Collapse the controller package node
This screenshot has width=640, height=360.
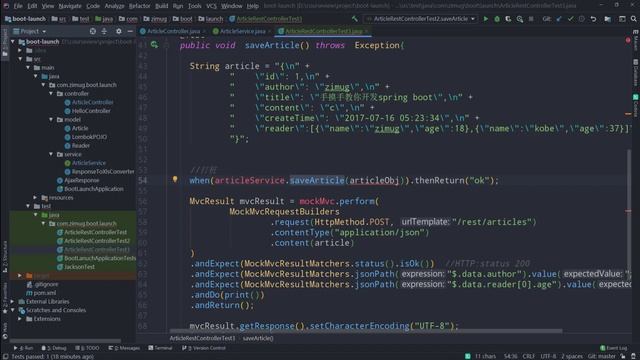click(x=51, y=93)
